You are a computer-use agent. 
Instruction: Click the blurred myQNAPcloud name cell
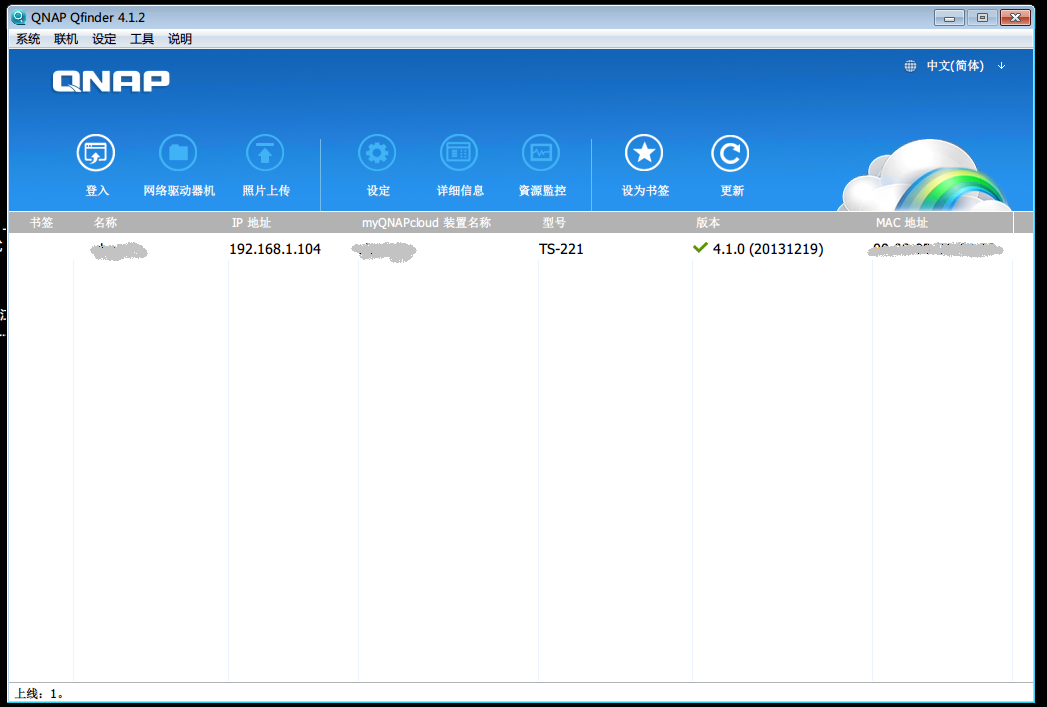click(384, 251)
